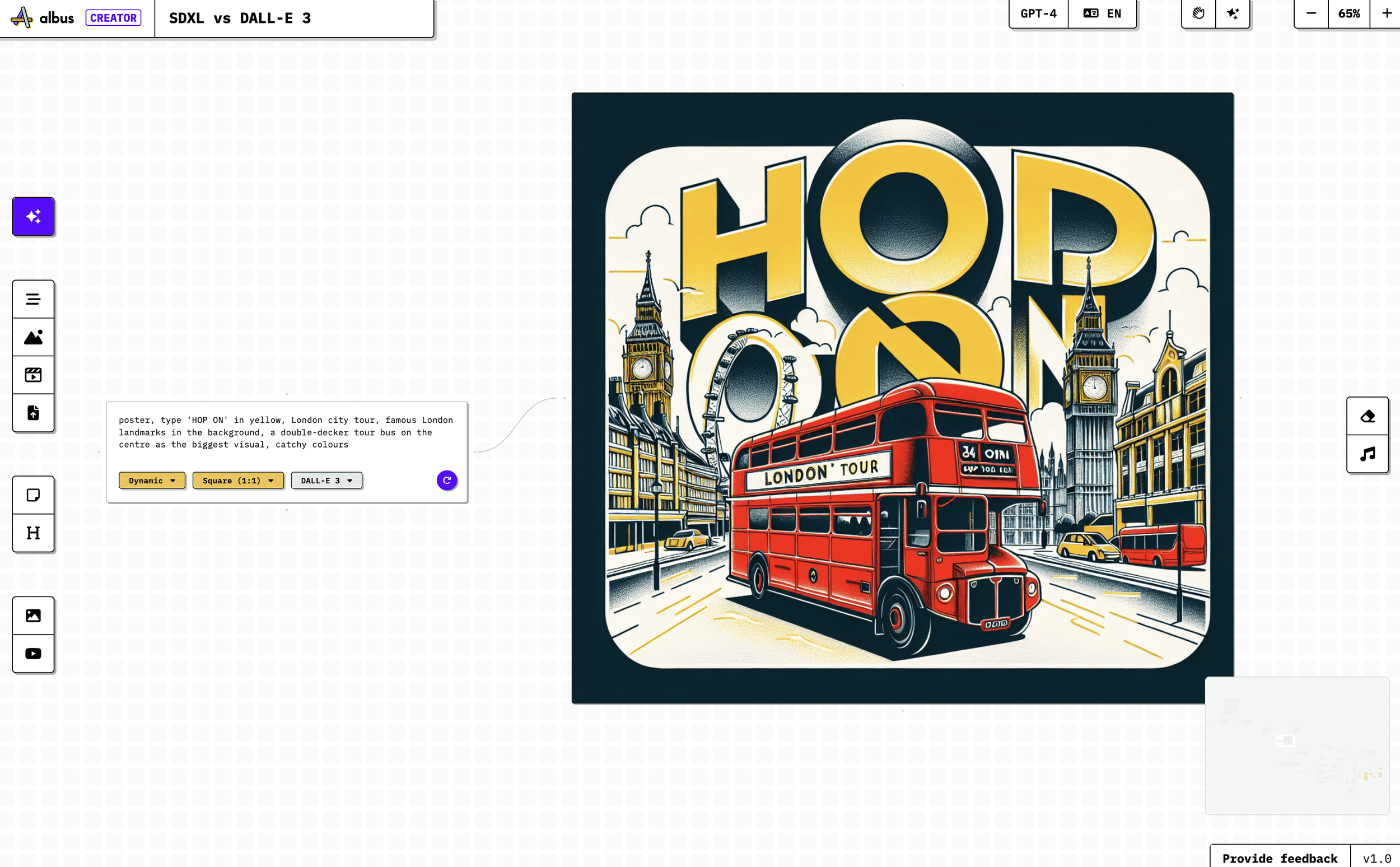The width and height of the screenshot is (1400, 867).
Task: Click the file upload document icon
Action: (33, 413)
